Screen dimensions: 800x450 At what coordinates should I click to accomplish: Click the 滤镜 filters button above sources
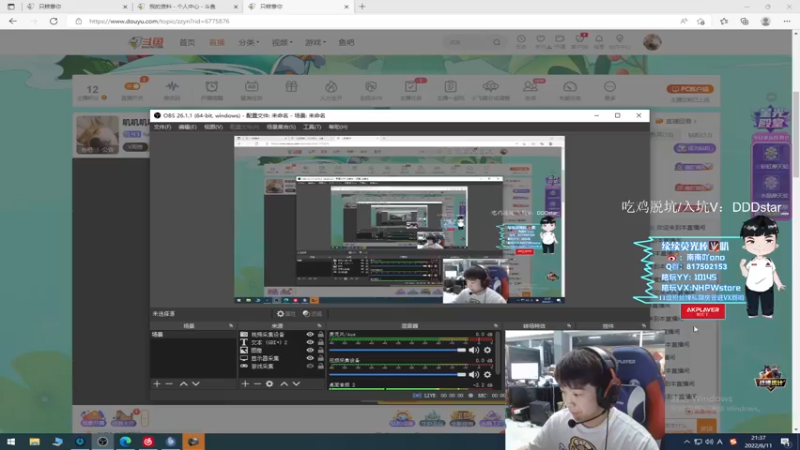click(312, 314)
